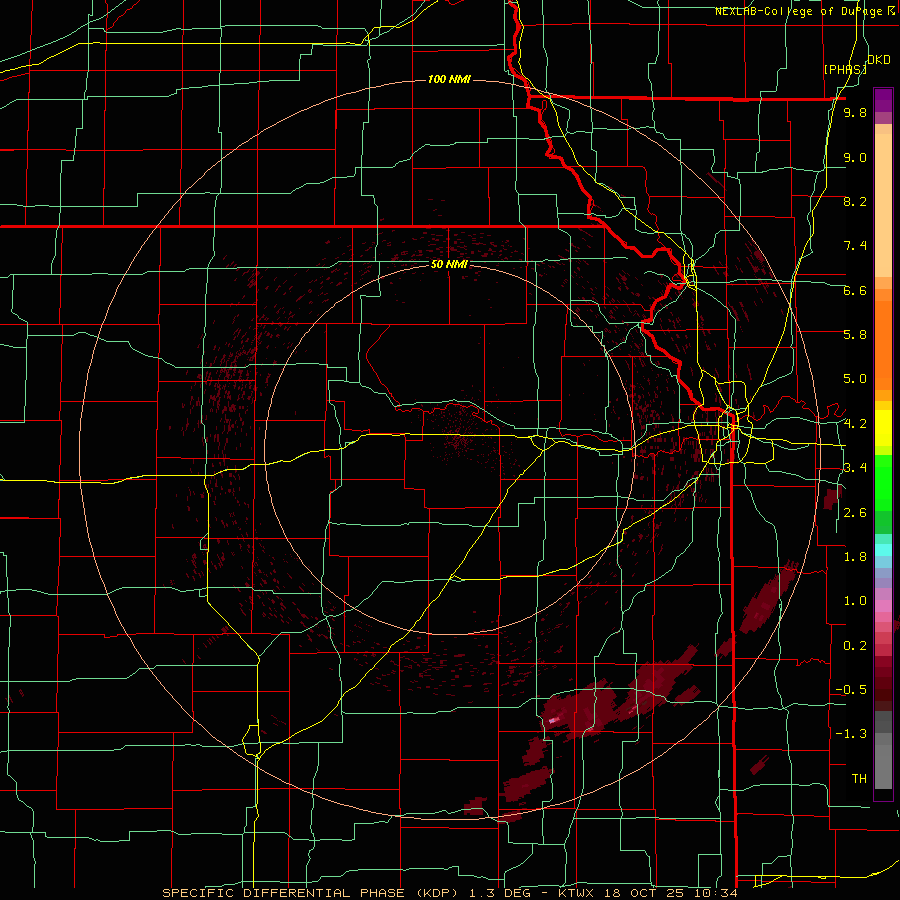Screen dimensions: 900x900
Task: Click the 7.4 value on the color scale
Action: [855, 246]
